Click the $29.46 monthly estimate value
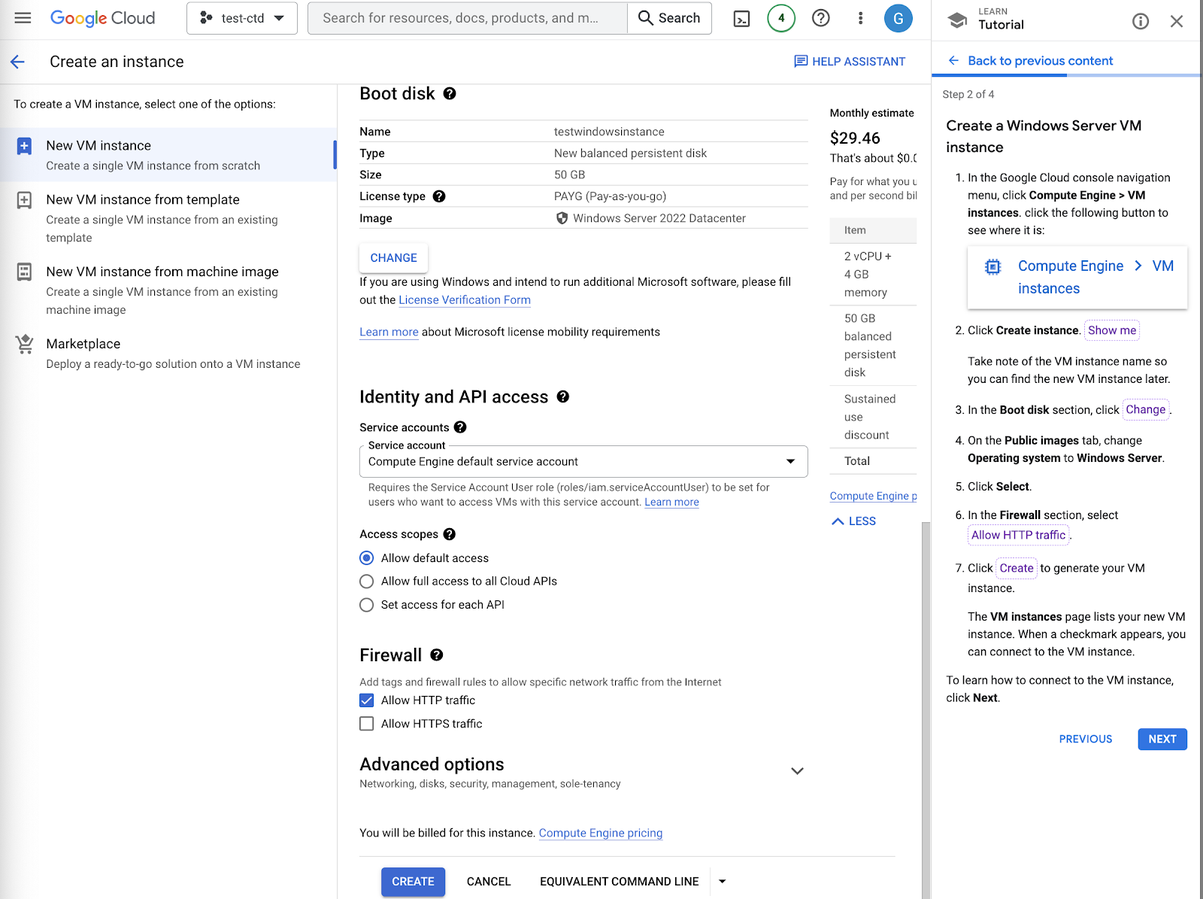1203x899 pixels. (x=855, y=138)
